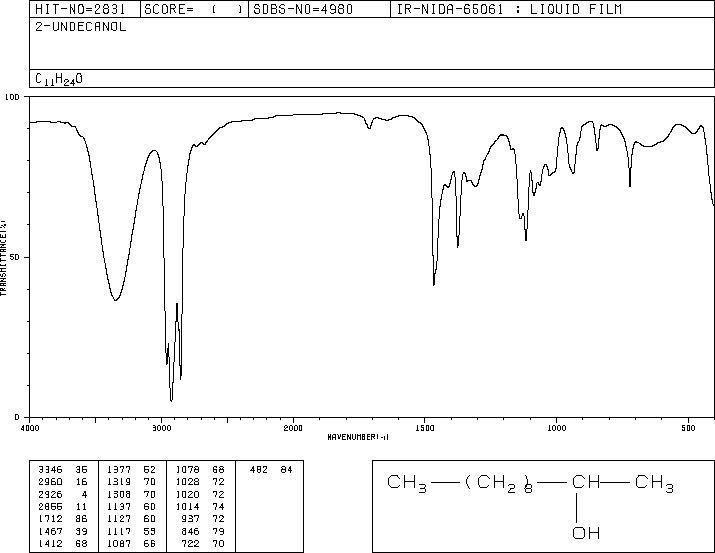Click peak value 1137 in the table

(119, 506)
